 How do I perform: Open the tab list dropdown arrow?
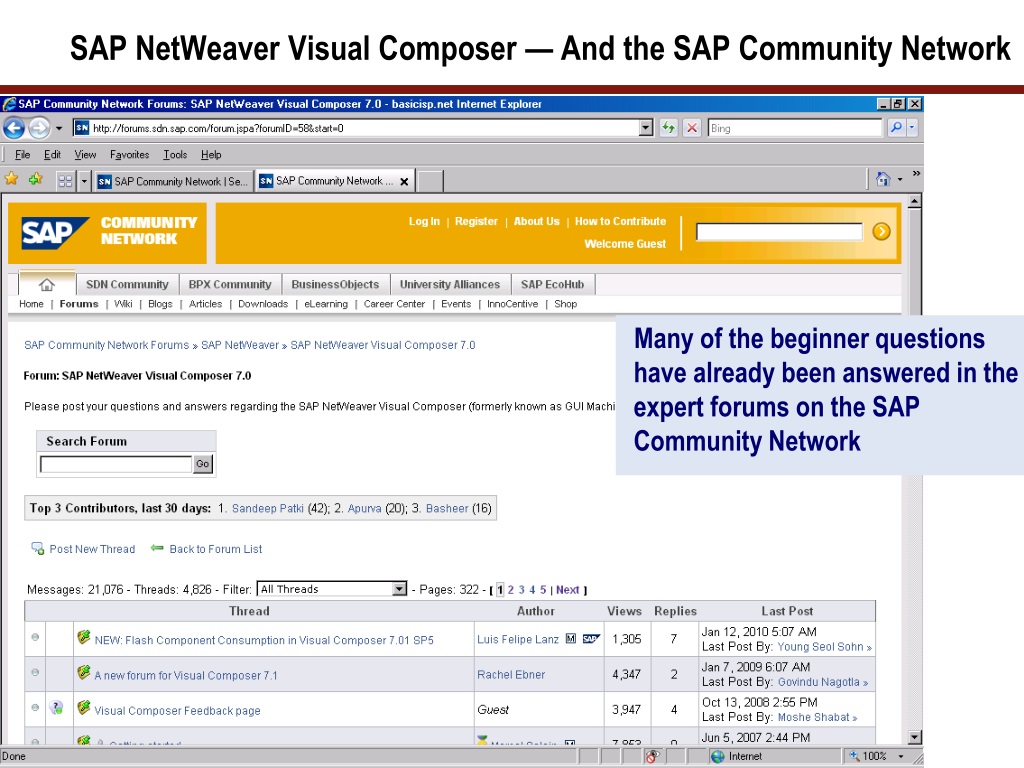coord(84,181)
